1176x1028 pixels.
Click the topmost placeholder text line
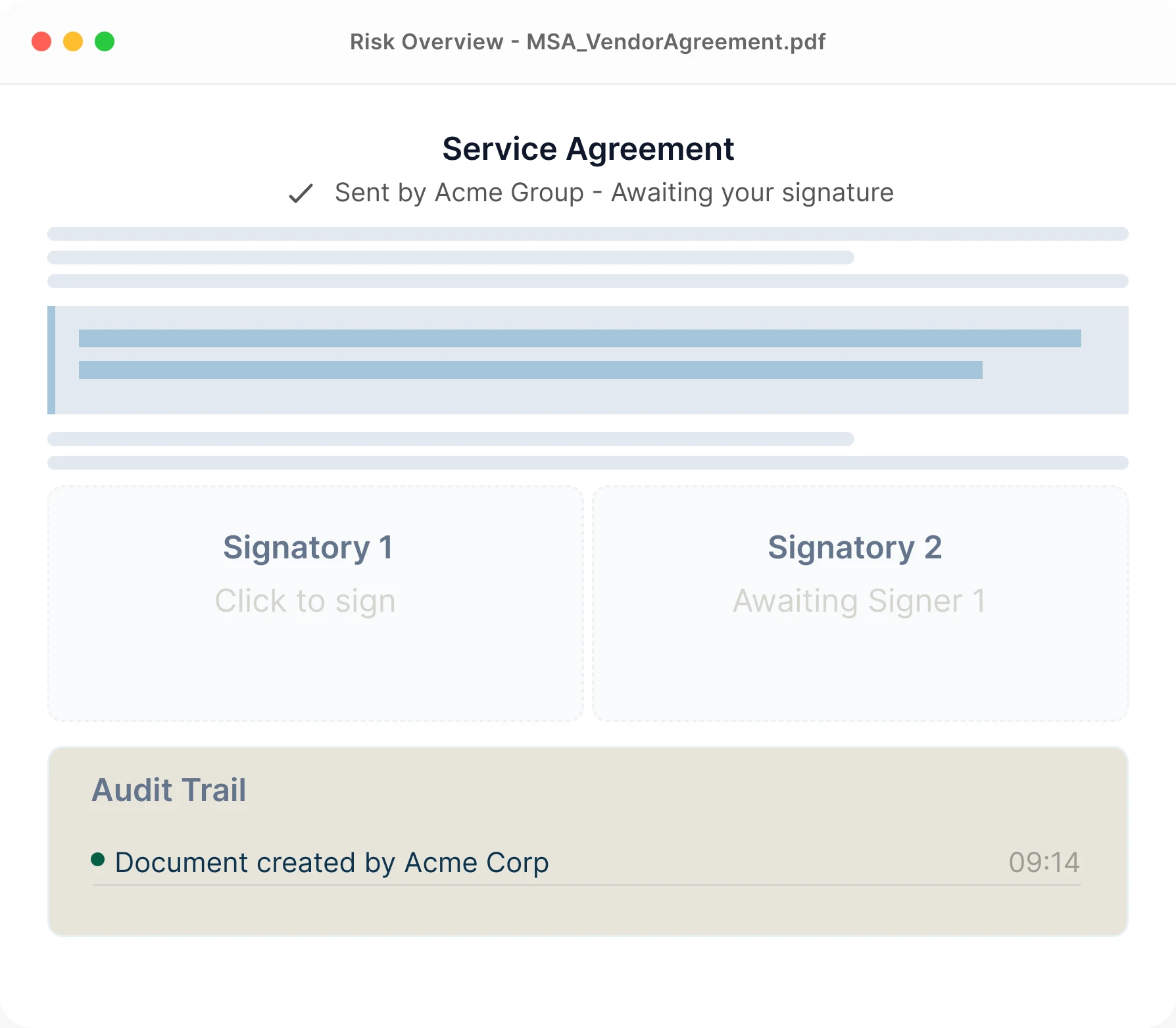click(x=587, y=233)
